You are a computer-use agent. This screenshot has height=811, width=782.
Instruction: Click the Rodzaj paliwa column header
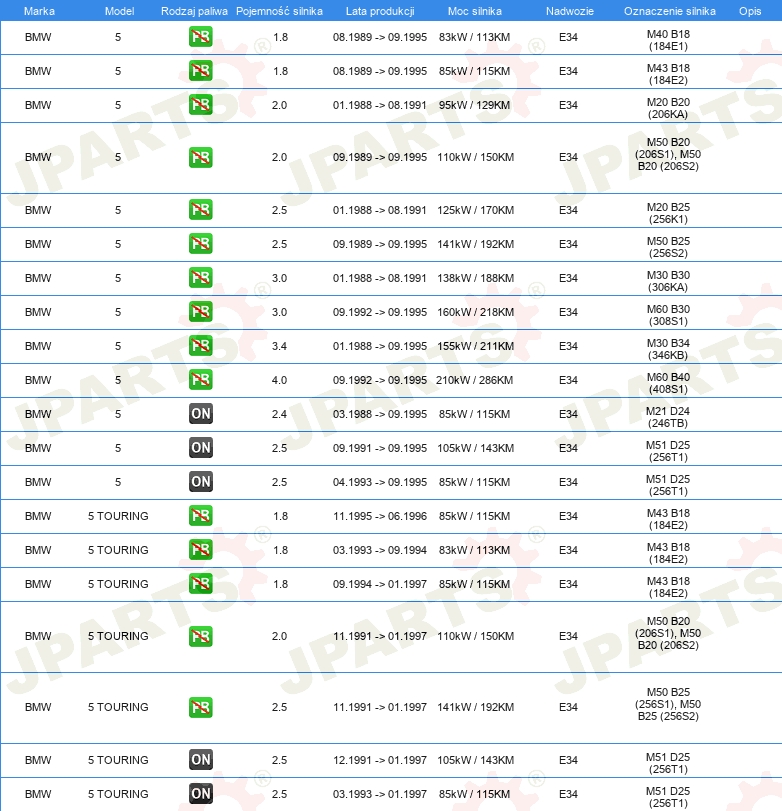[194, 11]
